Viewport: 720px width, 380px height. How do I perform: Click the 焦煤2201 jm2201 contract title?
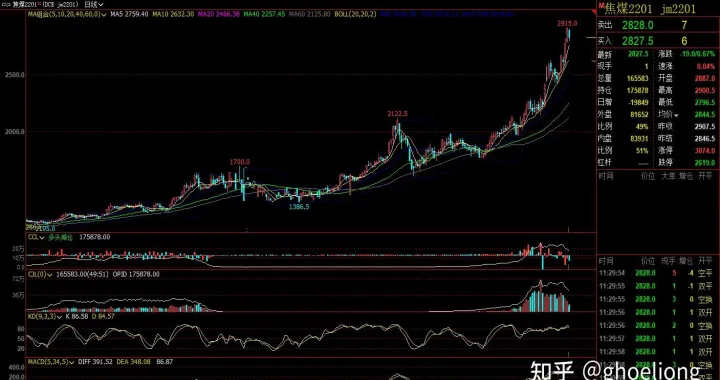click(x=650, y=8)
